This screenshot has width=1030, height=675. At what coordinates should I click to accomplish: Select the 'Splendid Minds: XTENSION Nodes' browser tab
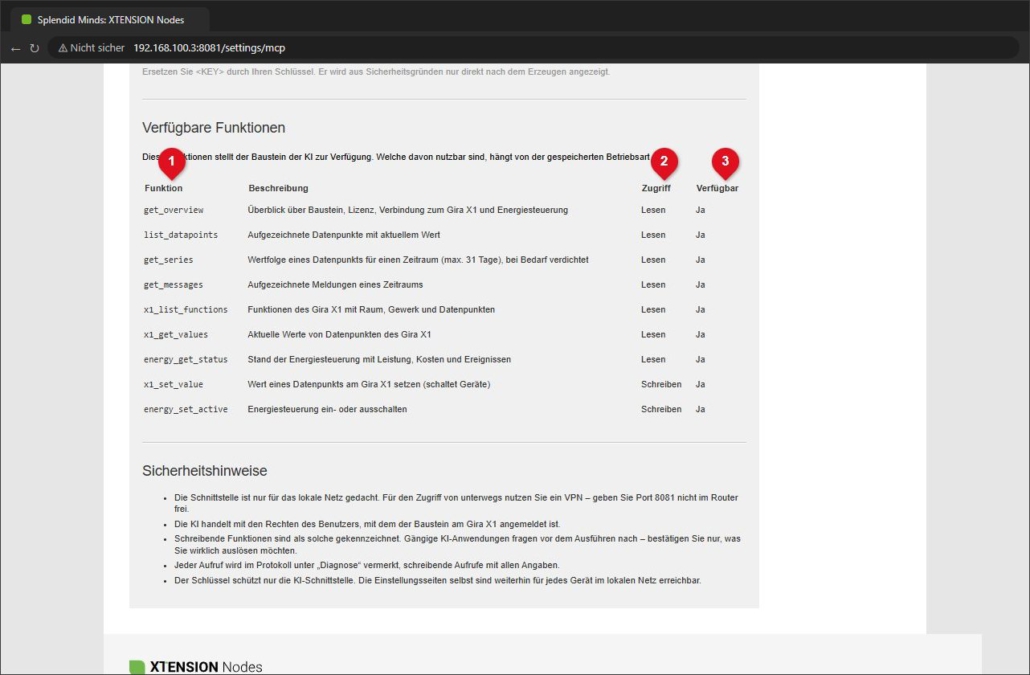[110, 20]
